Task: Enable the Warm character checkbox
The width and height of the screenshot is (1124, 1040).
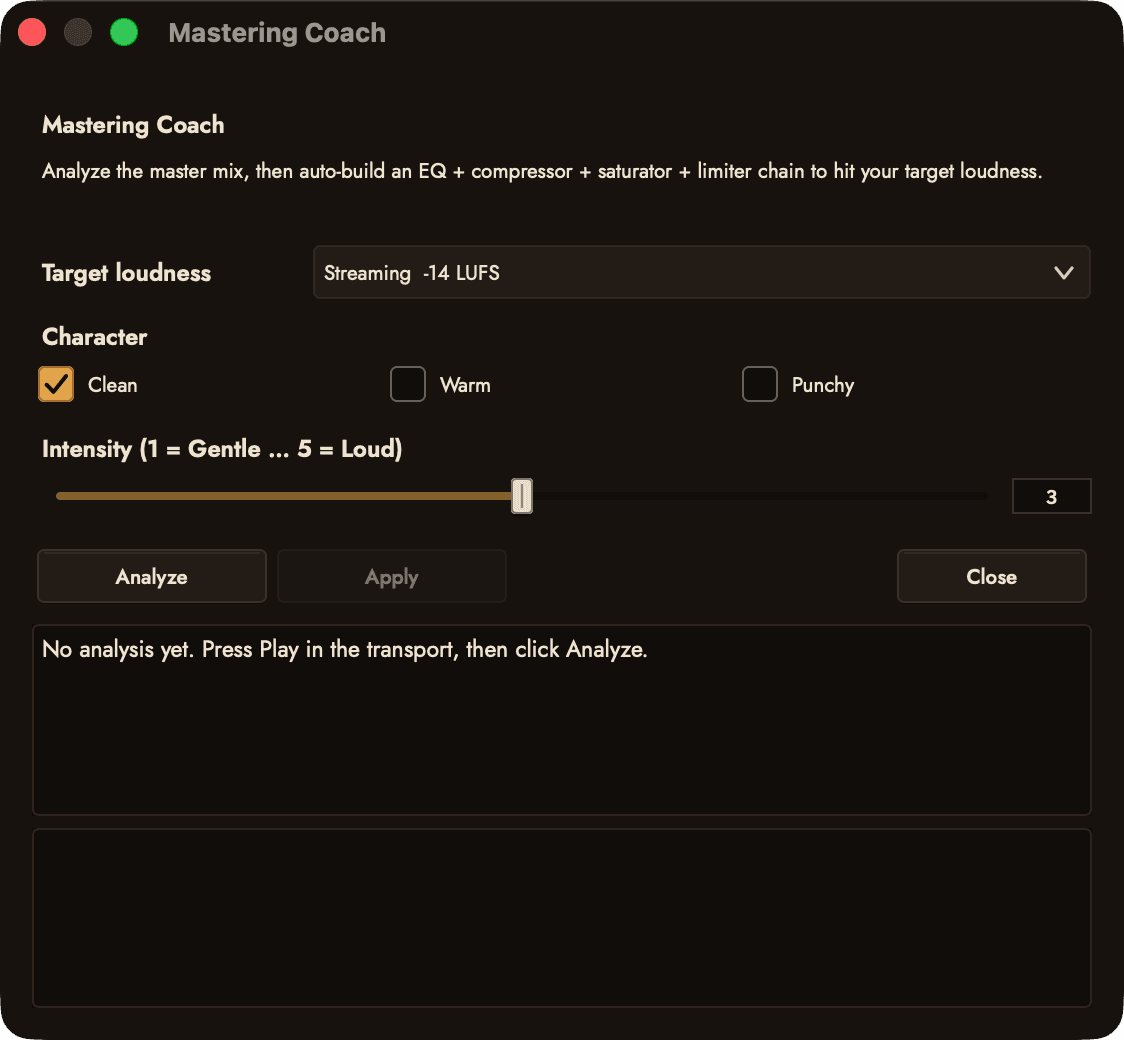Action: [x=408, y=384]
